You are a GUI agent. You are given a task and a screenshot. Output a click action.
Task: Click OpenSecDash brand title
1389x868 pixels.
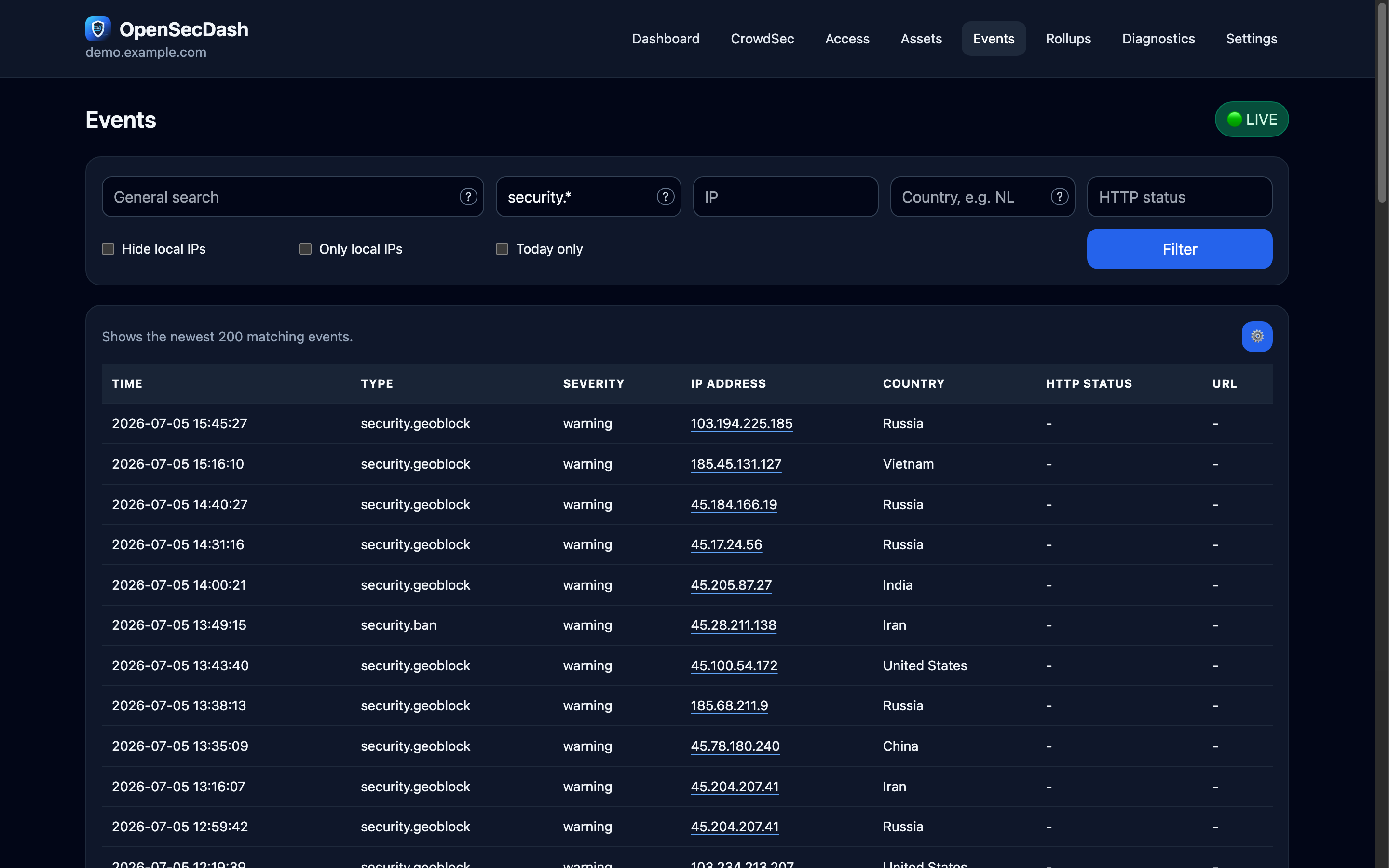tap(184, 29)
